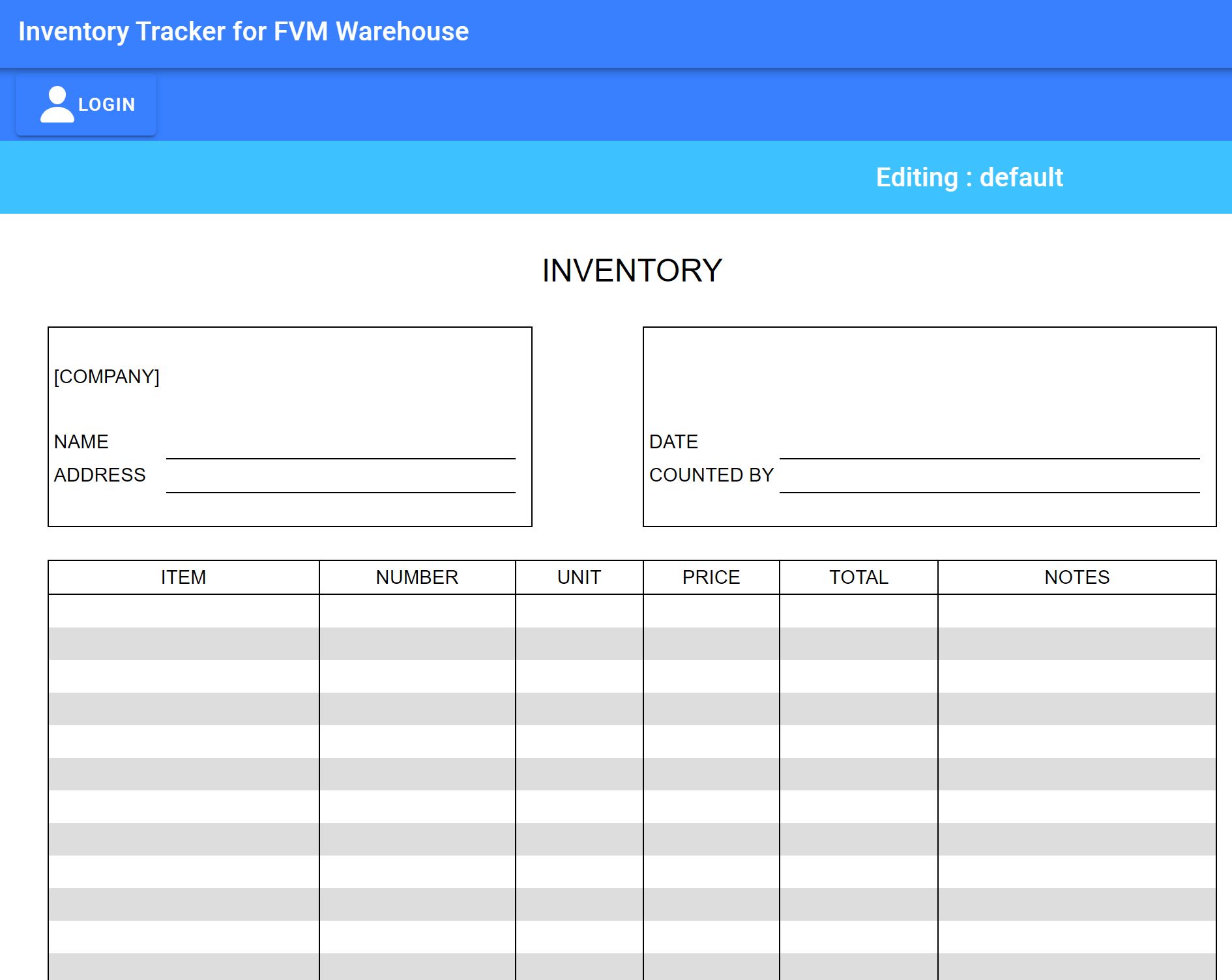This screenshot has width=1232, height=980.
Task: Click the ITEM column header
Action: (x=184, y=577)
